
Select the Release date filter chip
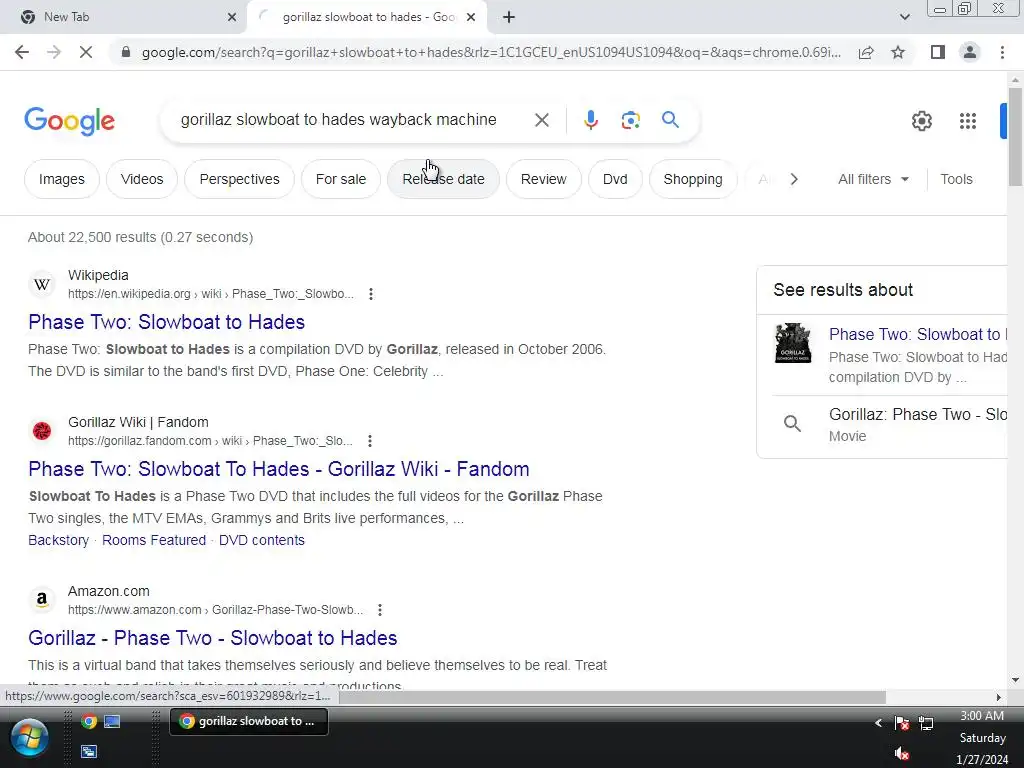point(443,179)
